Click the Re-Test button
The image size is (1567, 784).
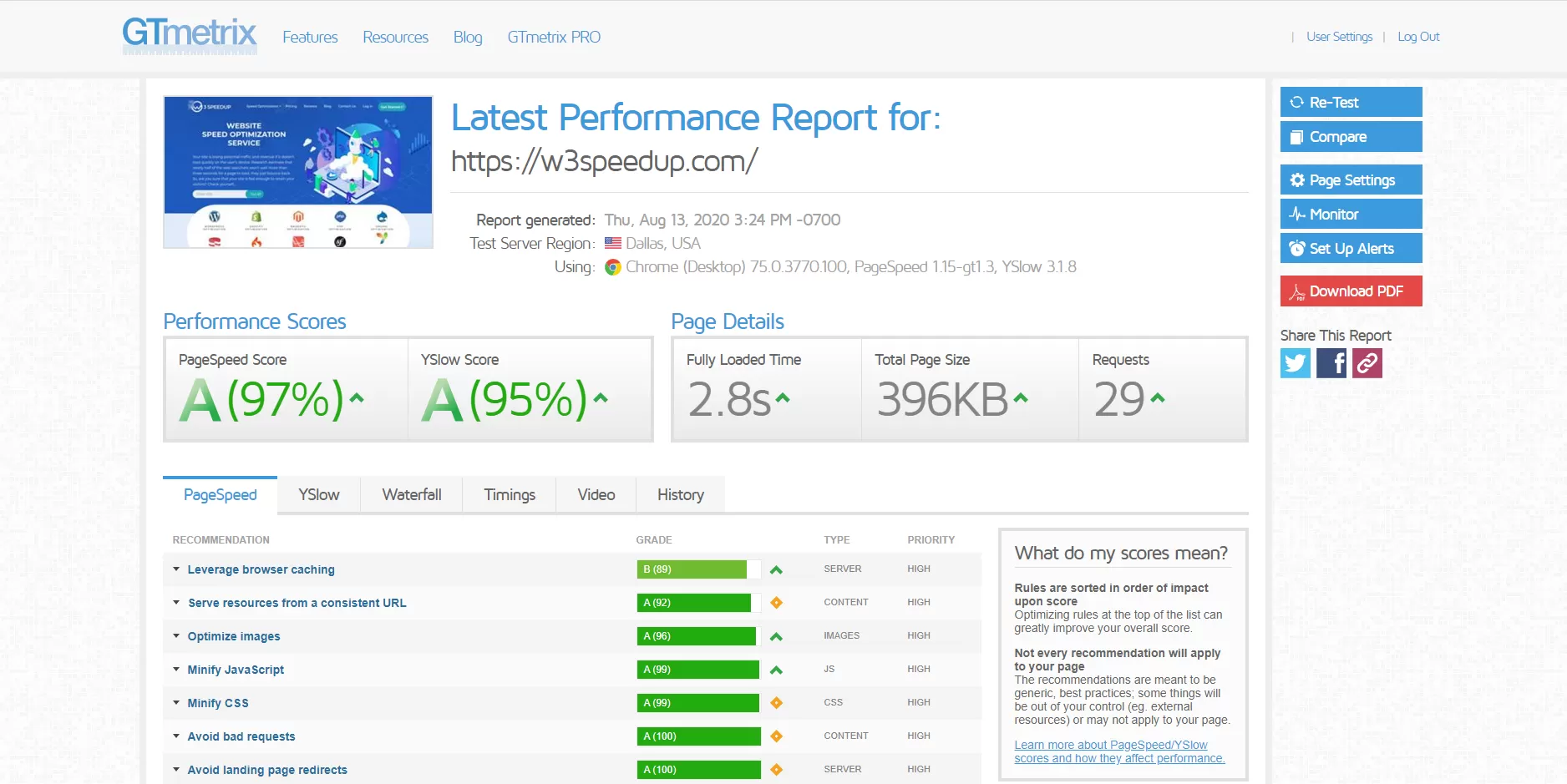tap(1351, 102)
